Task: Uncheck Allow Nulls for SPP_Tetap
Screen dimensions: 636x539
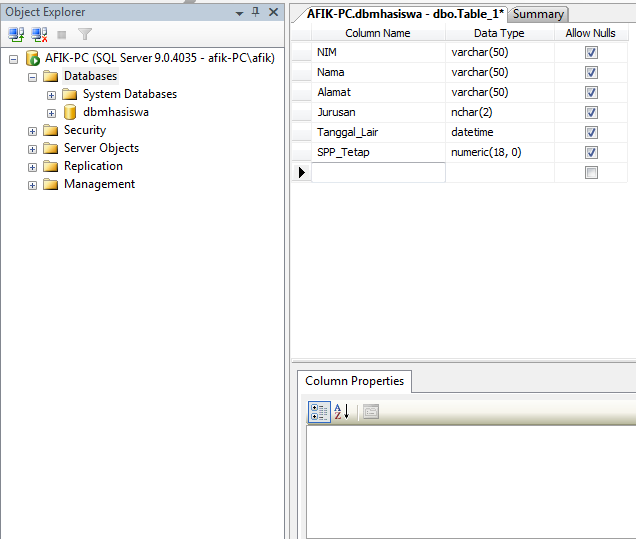Action: (x=591, y=152)
